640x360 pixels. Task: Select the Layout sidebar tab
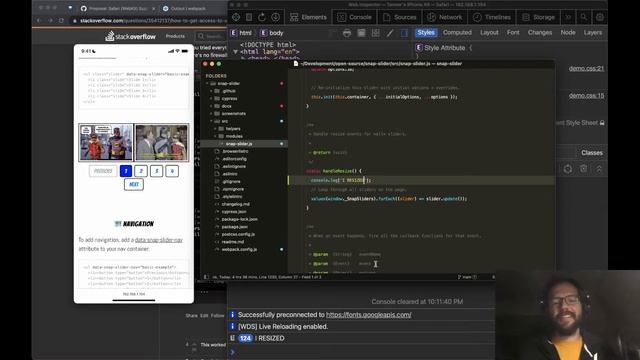(x=489, y=33)
